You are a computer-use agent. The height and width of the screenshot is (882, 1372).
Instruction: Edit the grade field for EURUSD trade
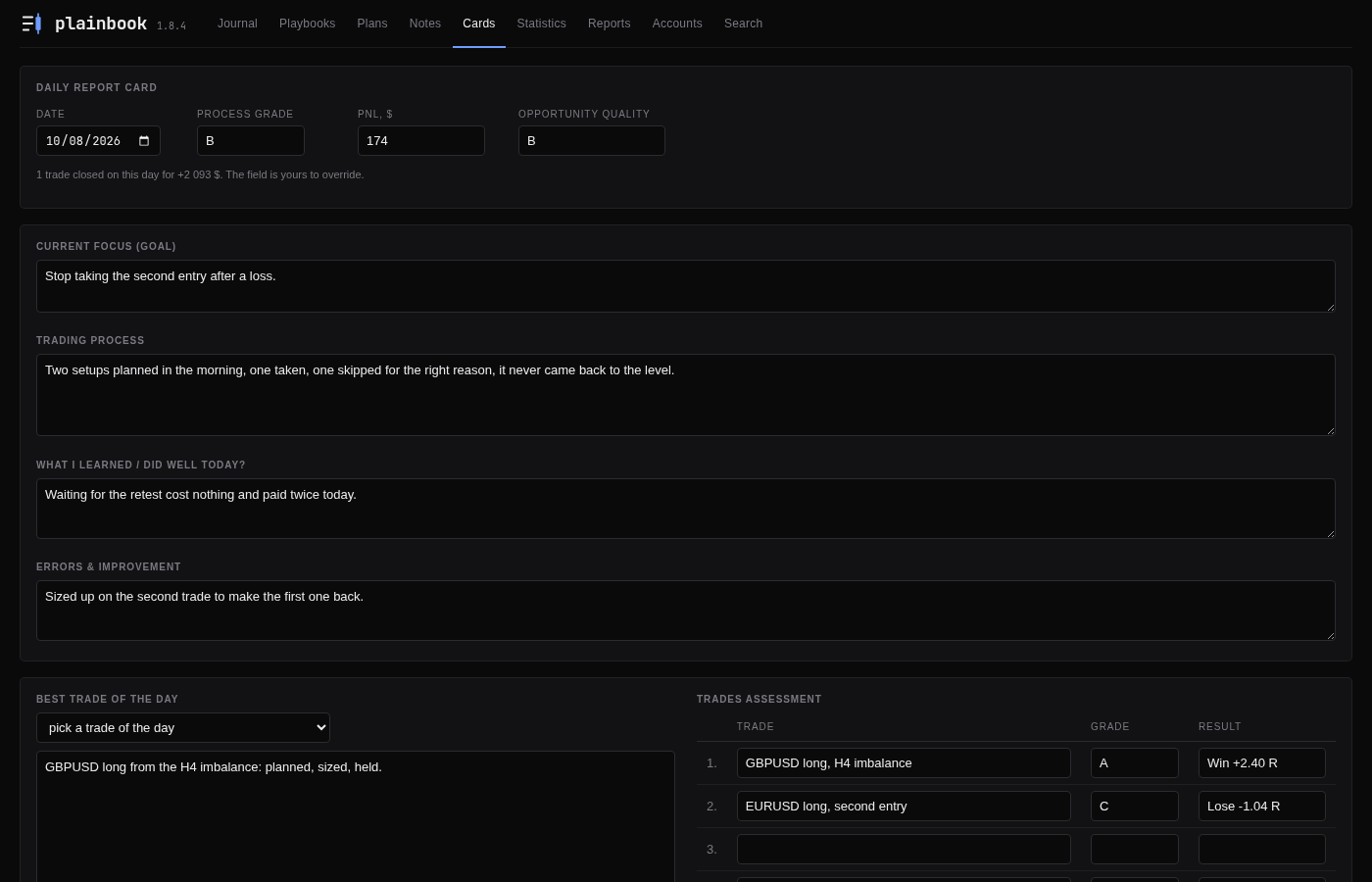coord(1135,807)
